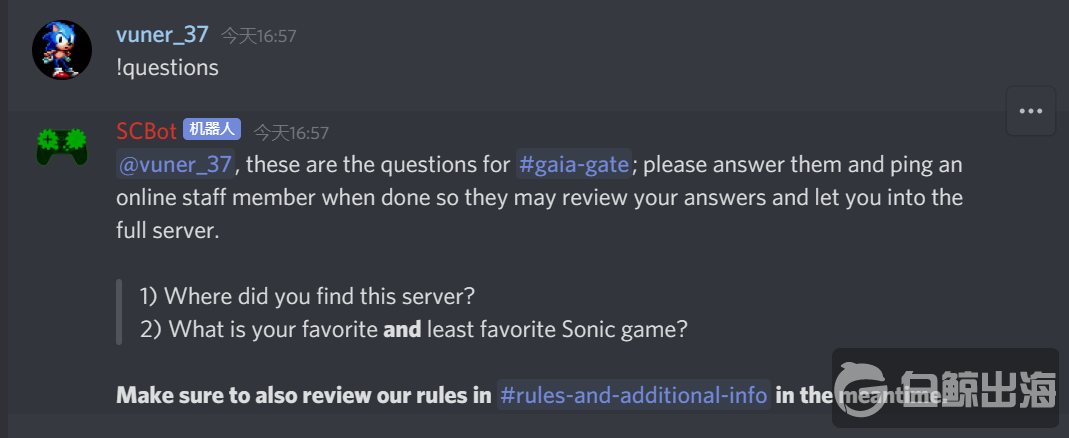Click the @vuner_37 mention in the bot message
Screen dimensions: 1069x438
176,163
